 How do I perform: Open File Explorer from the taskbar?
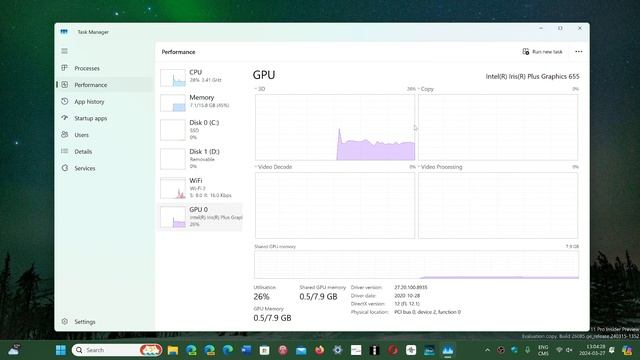click(x=173, y=350)
